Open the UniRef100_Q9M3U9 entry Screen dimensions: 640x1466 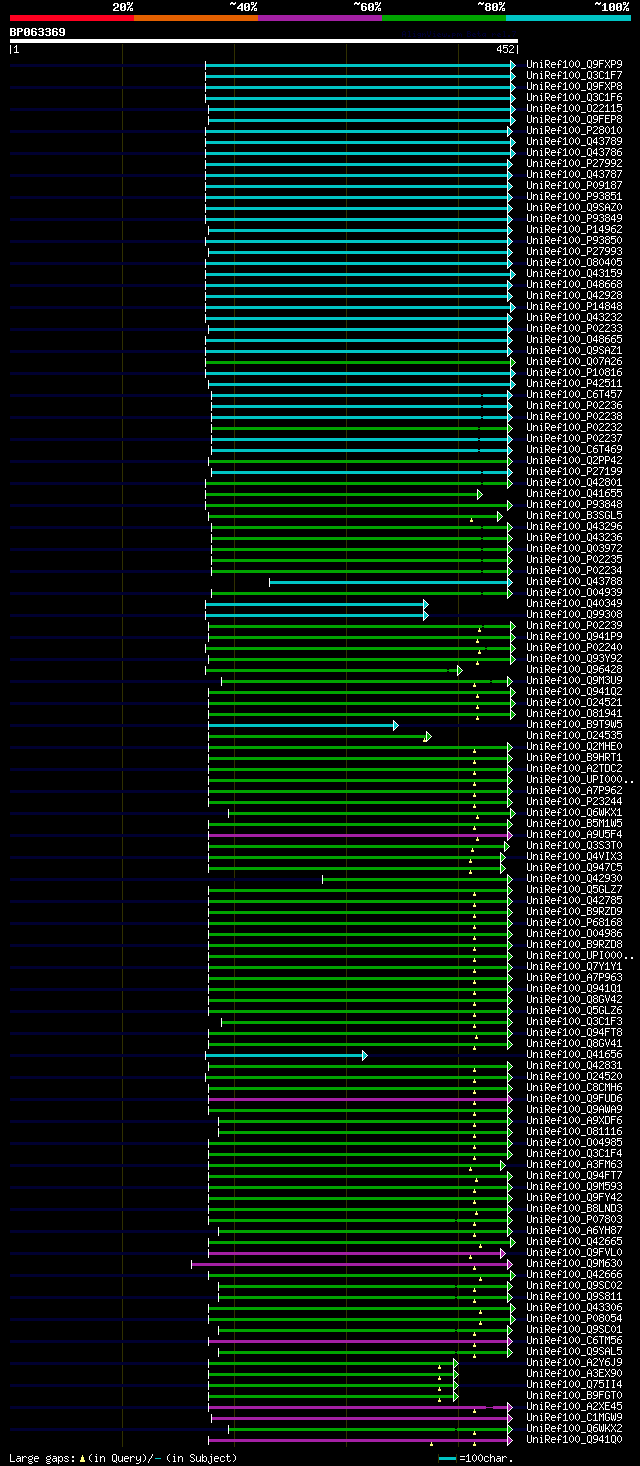(x=574, y=680)
